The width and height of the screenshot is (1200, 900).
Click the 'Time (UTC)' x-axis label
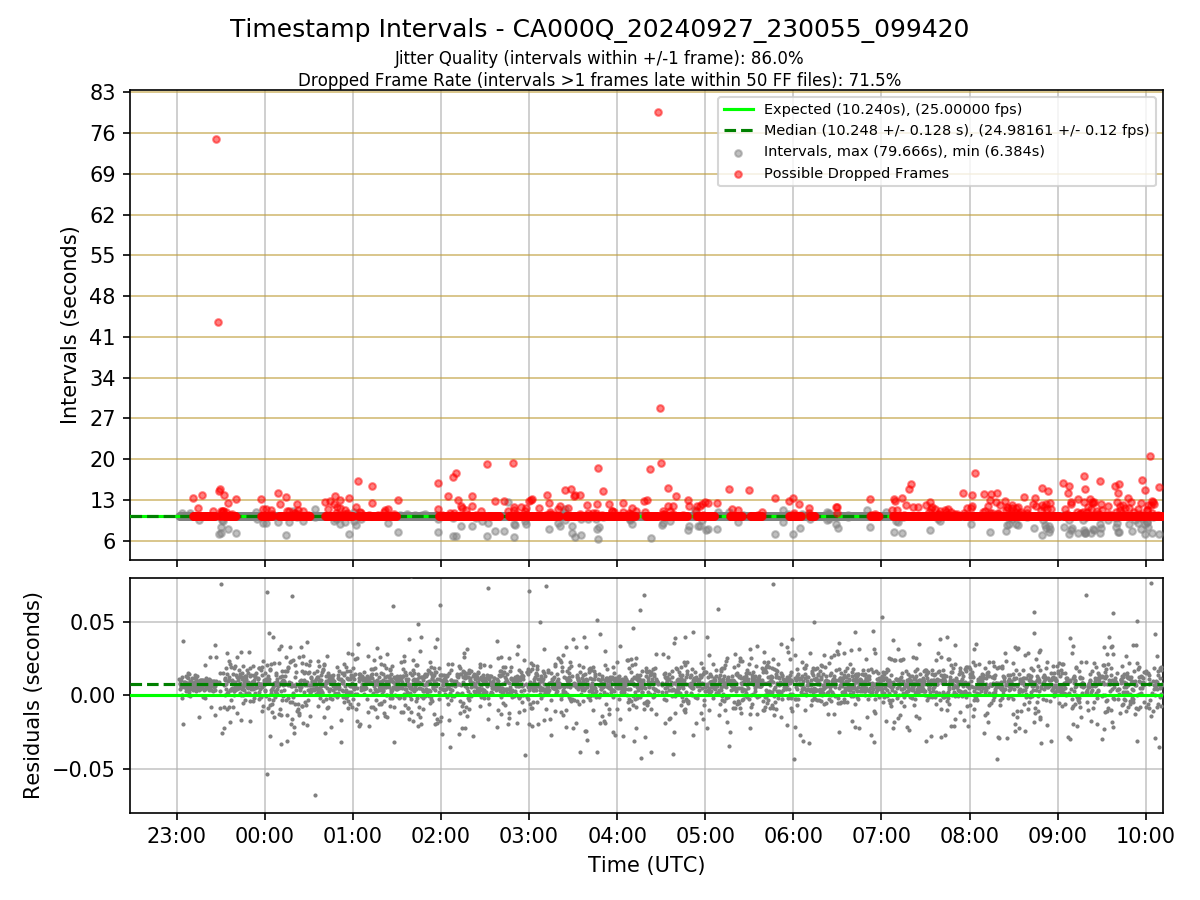[646, 864]
